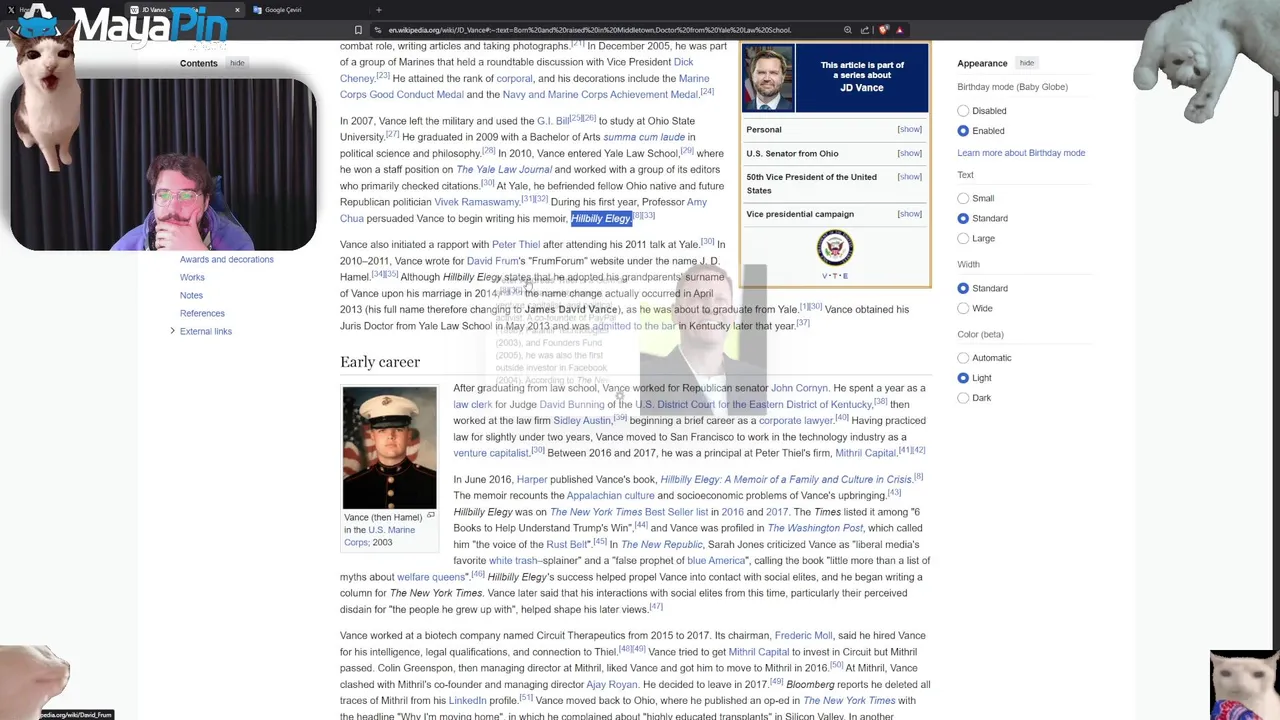Image resolution: width=1280 pixels, height=720 pixels.
Task: Open the Harper publisher link
Action: [x=532, y=480]
